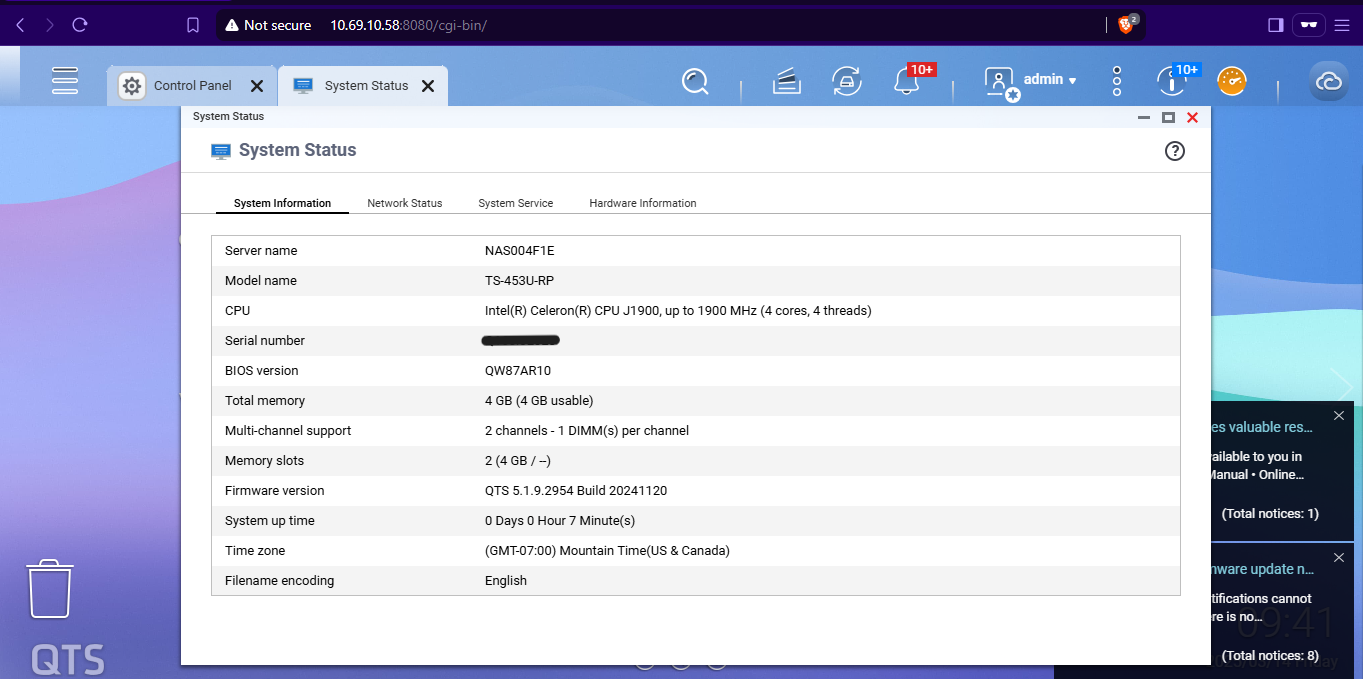Click the server name NAS004F1E

[x=519, y=251]
